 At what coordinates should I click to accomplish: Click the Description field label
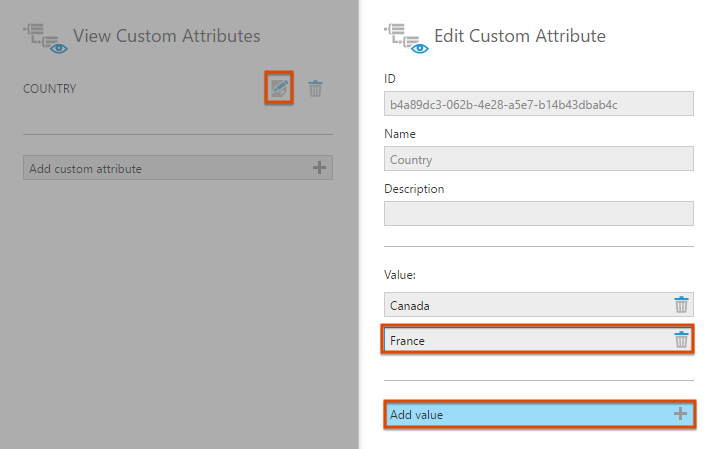[x=414, y=189]
